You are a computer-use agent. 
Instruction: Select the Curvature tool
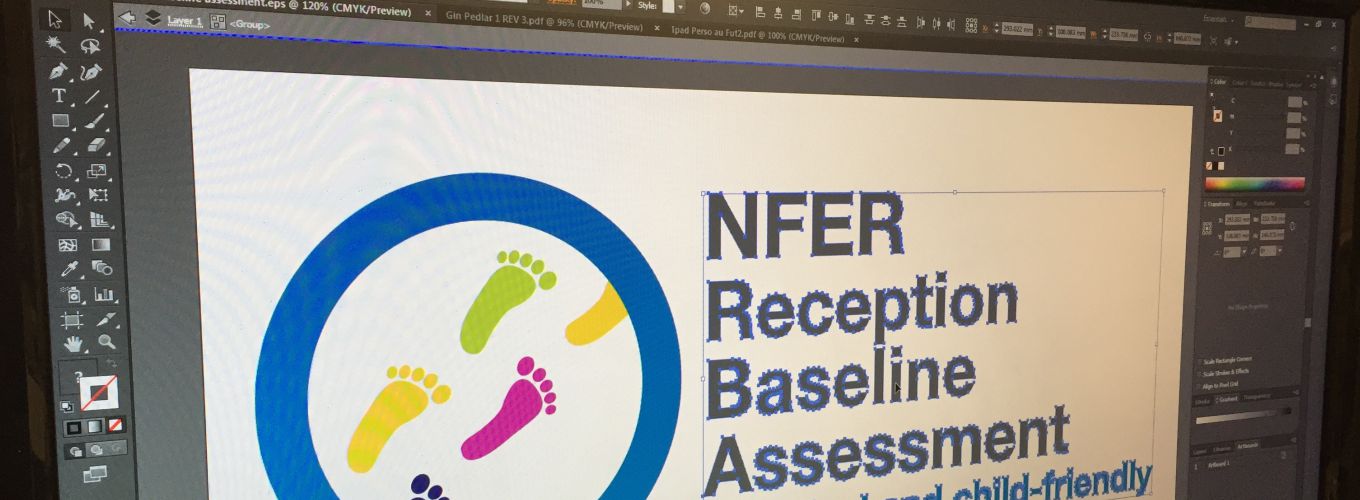tap(92, 72)
